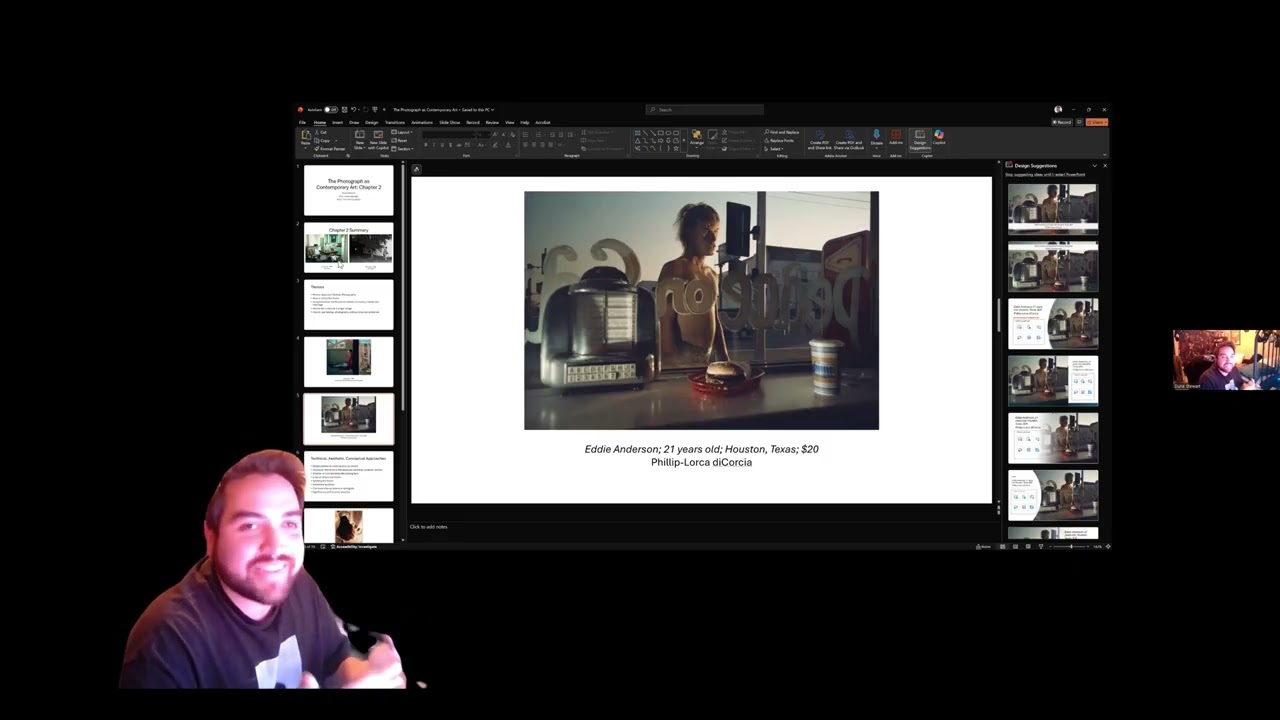Click the Search box in title bar
1280x720 pixels.
(704, 110)
